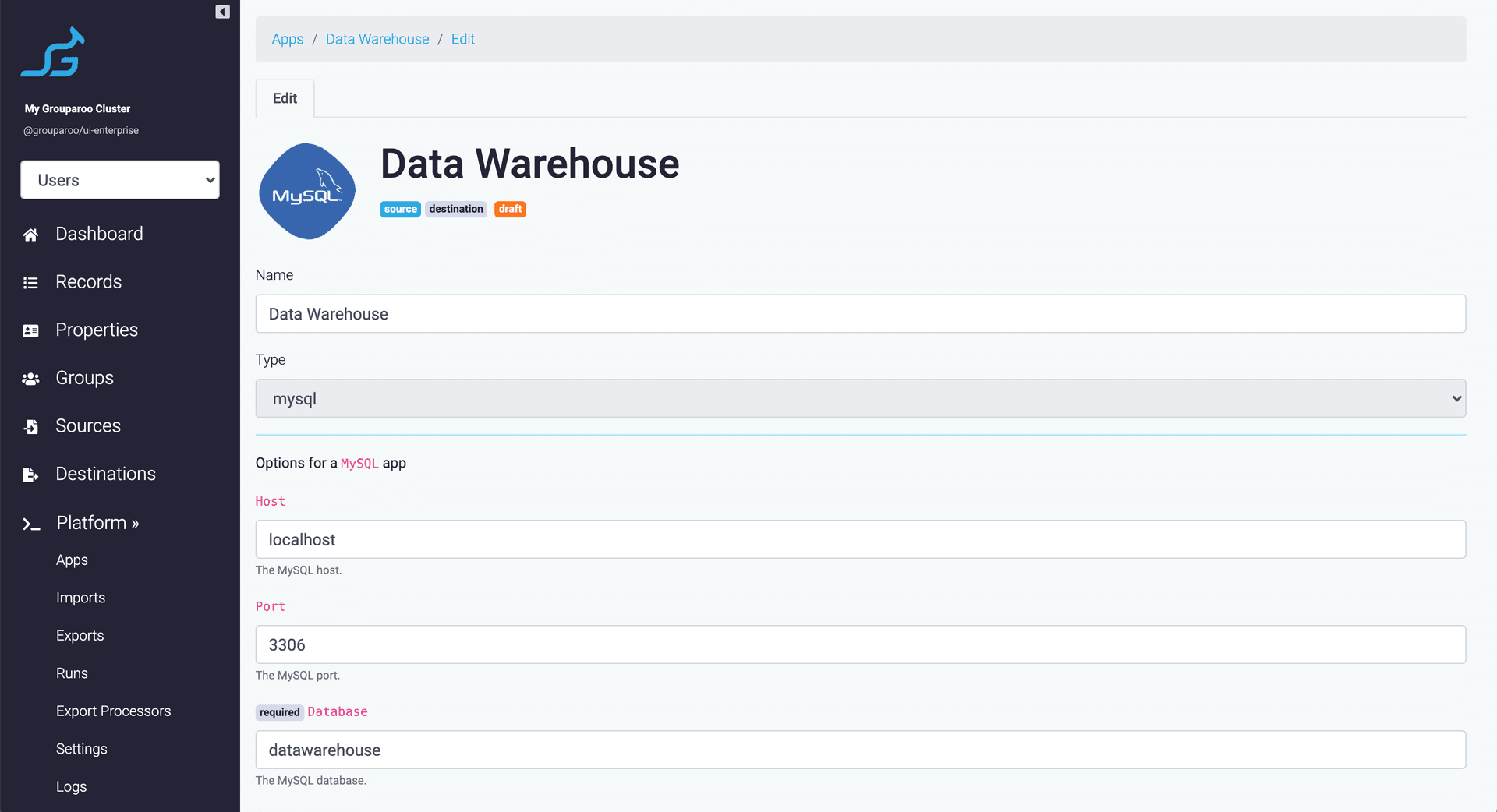Click the Records list icon
Viewport: 1497px width, 812px height.
(x=30, y=283)
